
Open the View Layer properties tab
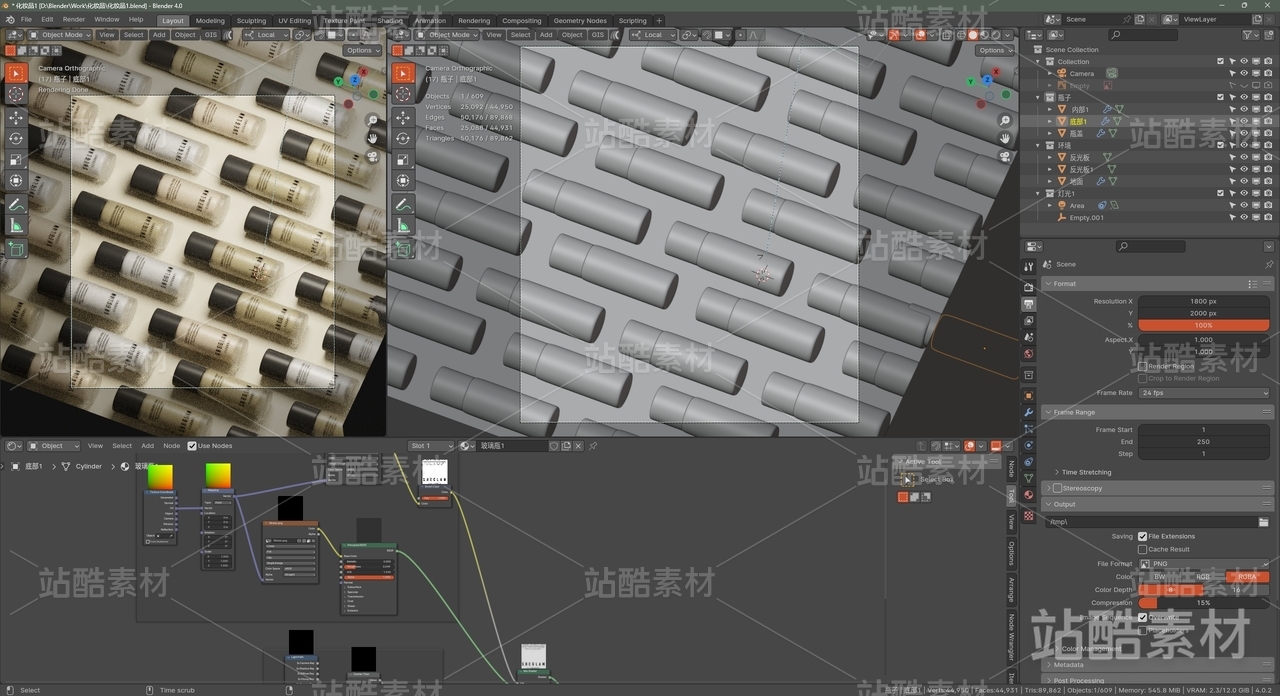[x=1028, y=321]
